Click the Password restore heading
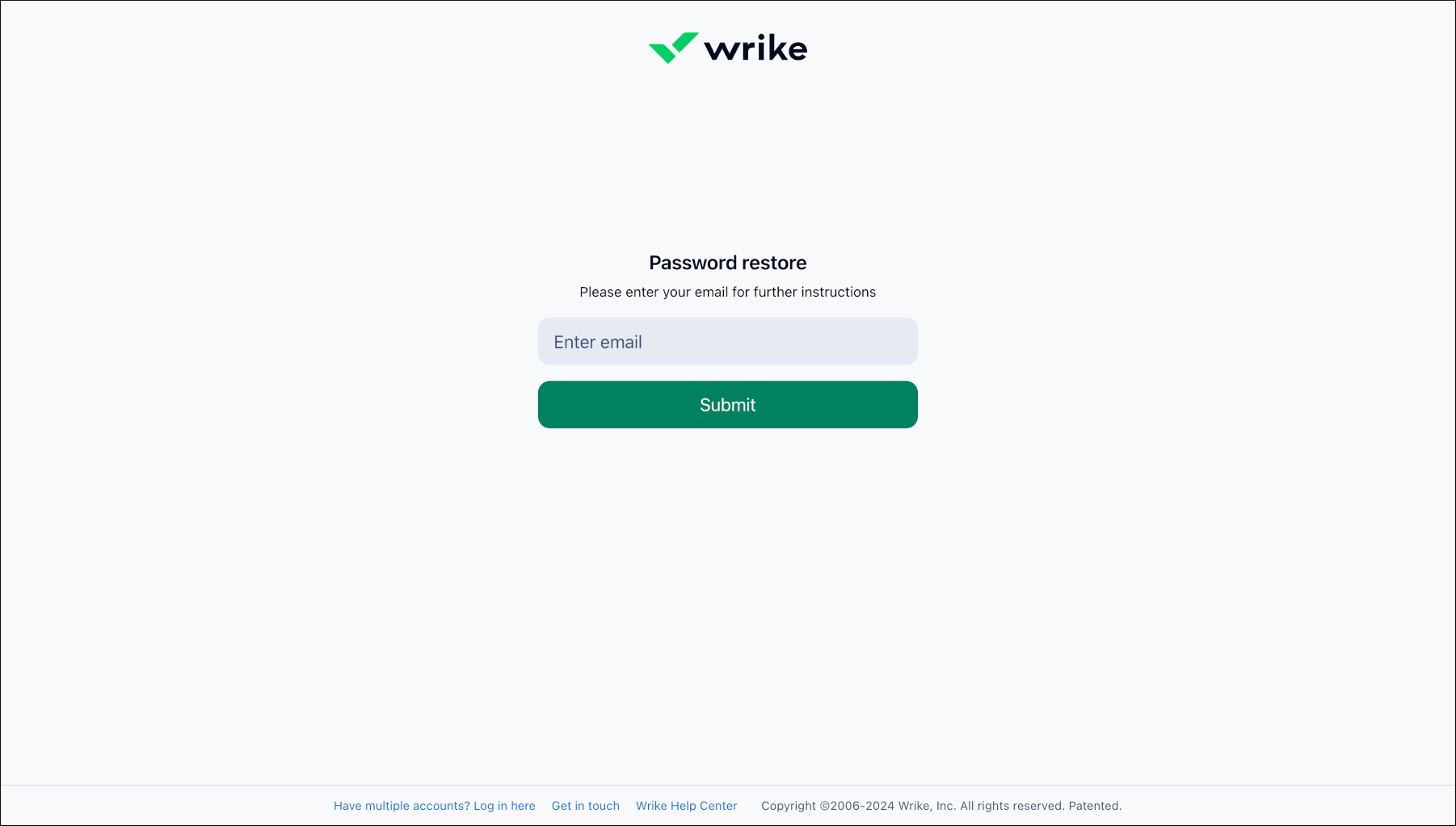This screenshot has height=826, width=1456. click(727, 263)
